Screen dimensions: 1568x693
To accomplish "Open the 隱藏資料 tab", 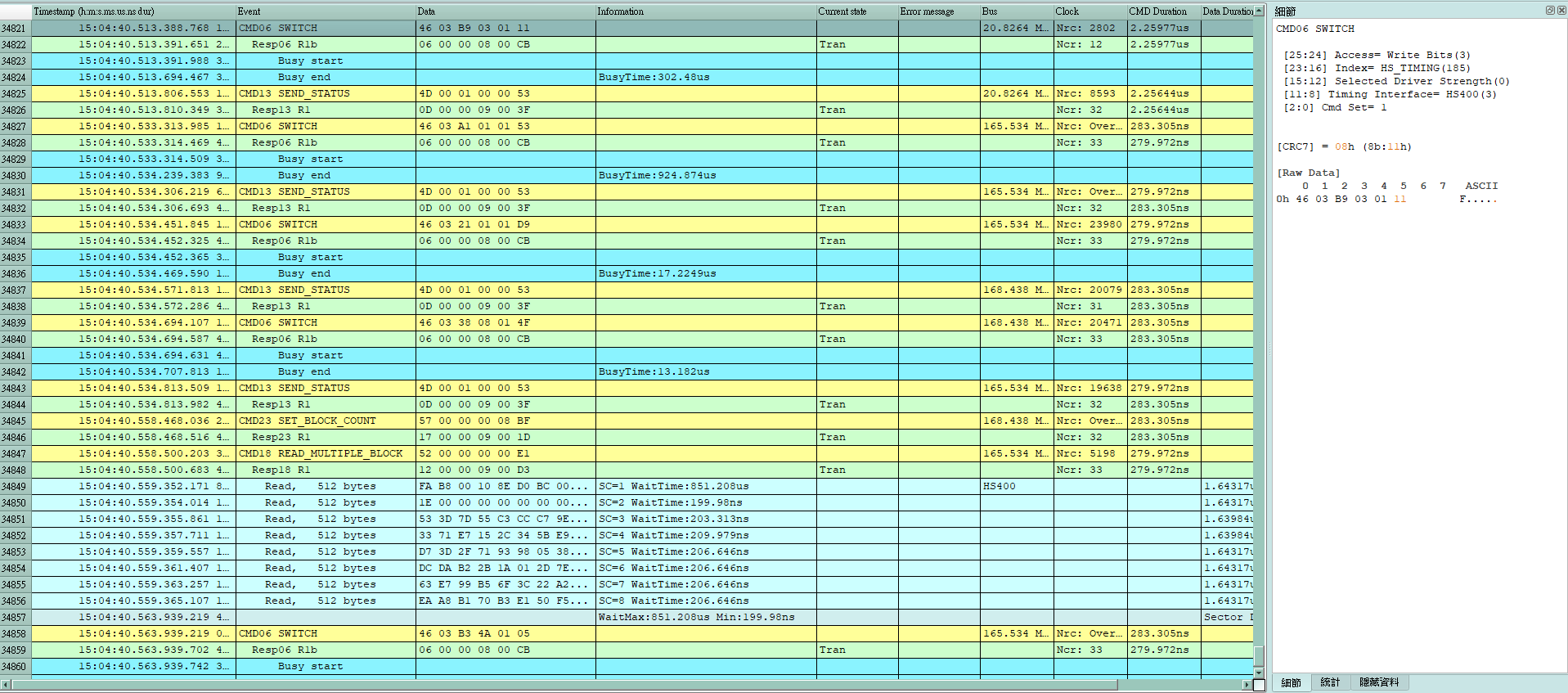I will 1379,682.
